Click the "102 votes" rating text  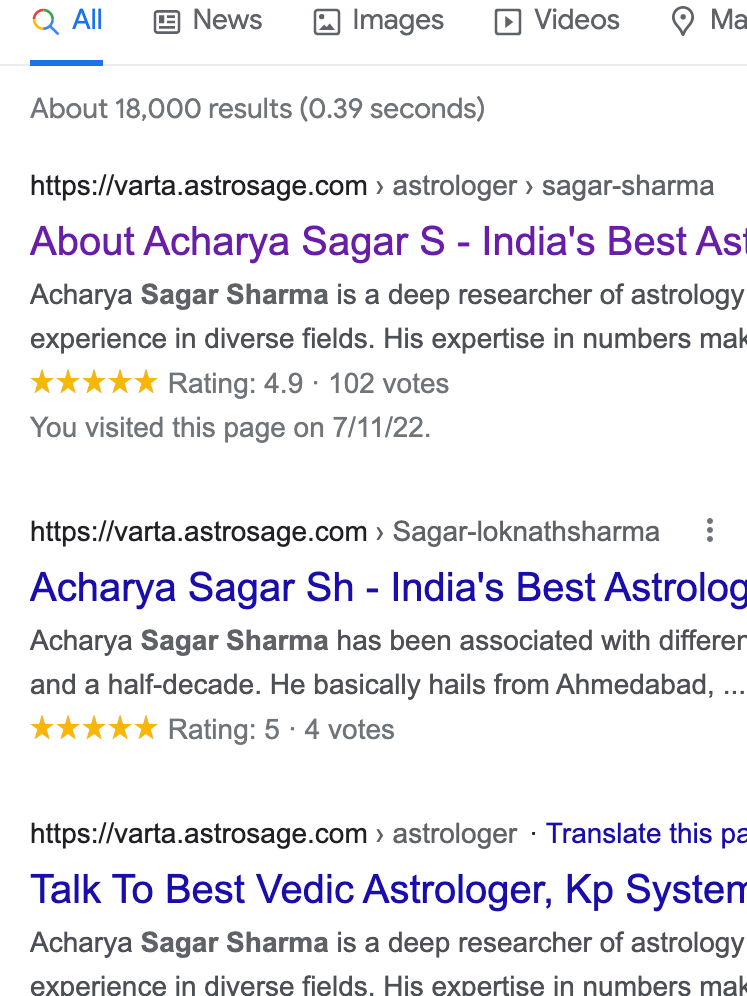point(389,383)
